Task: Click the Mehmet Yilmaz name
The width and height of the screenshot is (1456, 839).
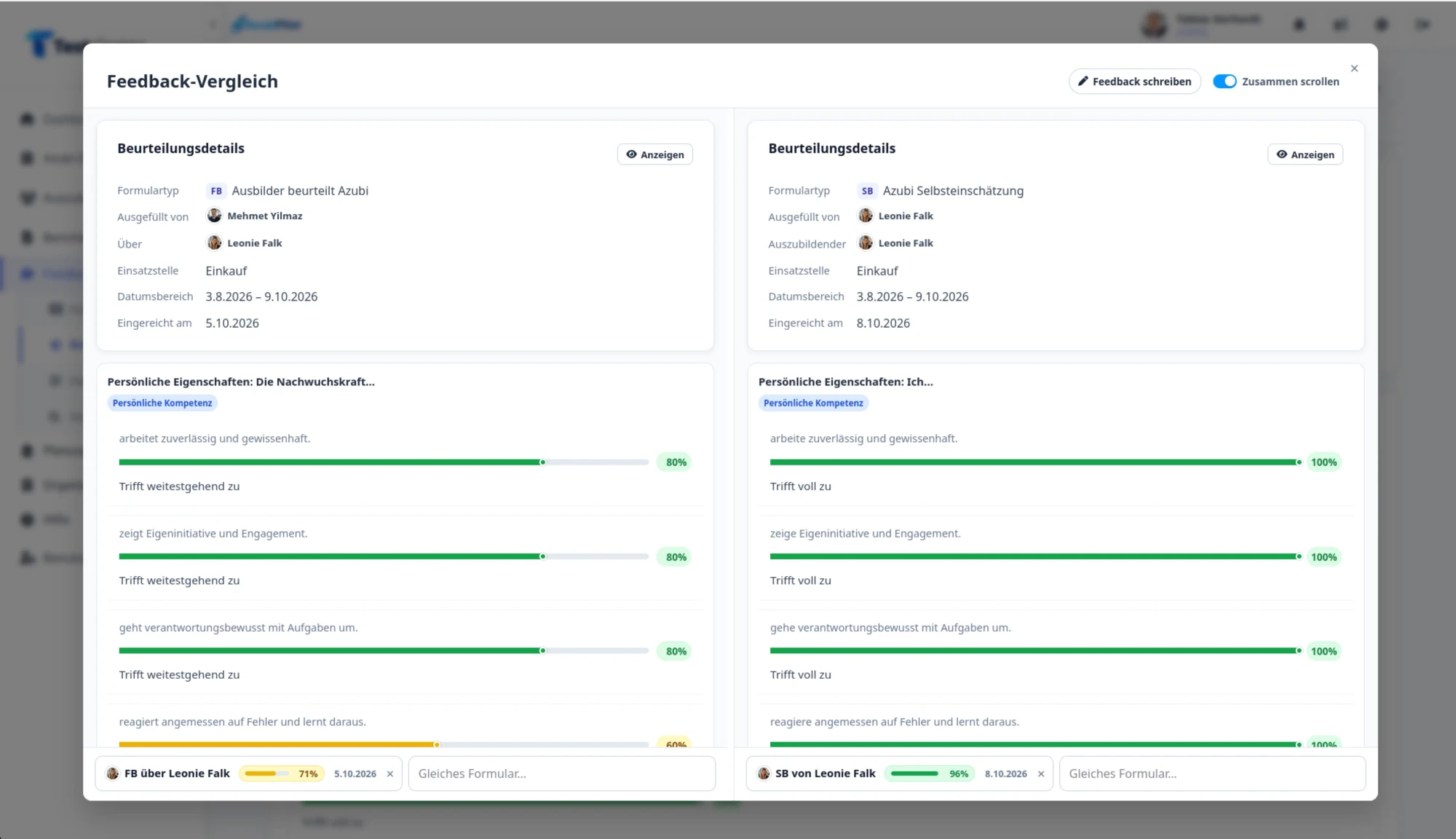Action: pyautogui.click(x=265, y=216)
